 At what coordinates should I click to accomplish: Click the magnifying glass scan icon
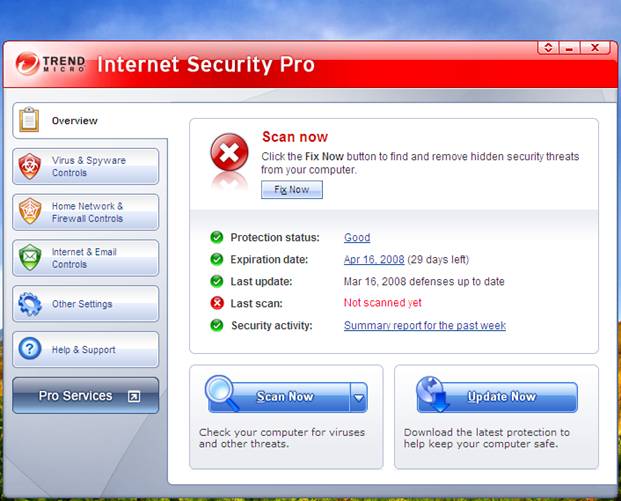[x=222, y=392]
